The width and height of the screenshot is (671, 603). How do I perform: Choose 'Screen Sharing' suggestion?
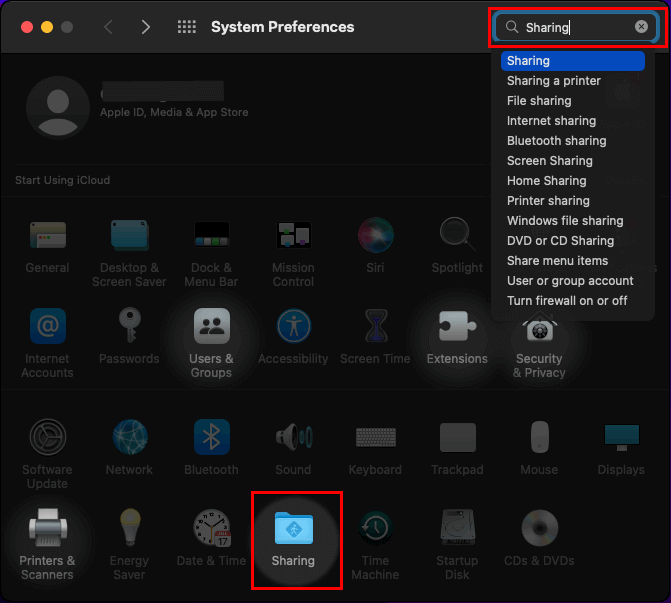pyautogui.click(x=549, y=161)
